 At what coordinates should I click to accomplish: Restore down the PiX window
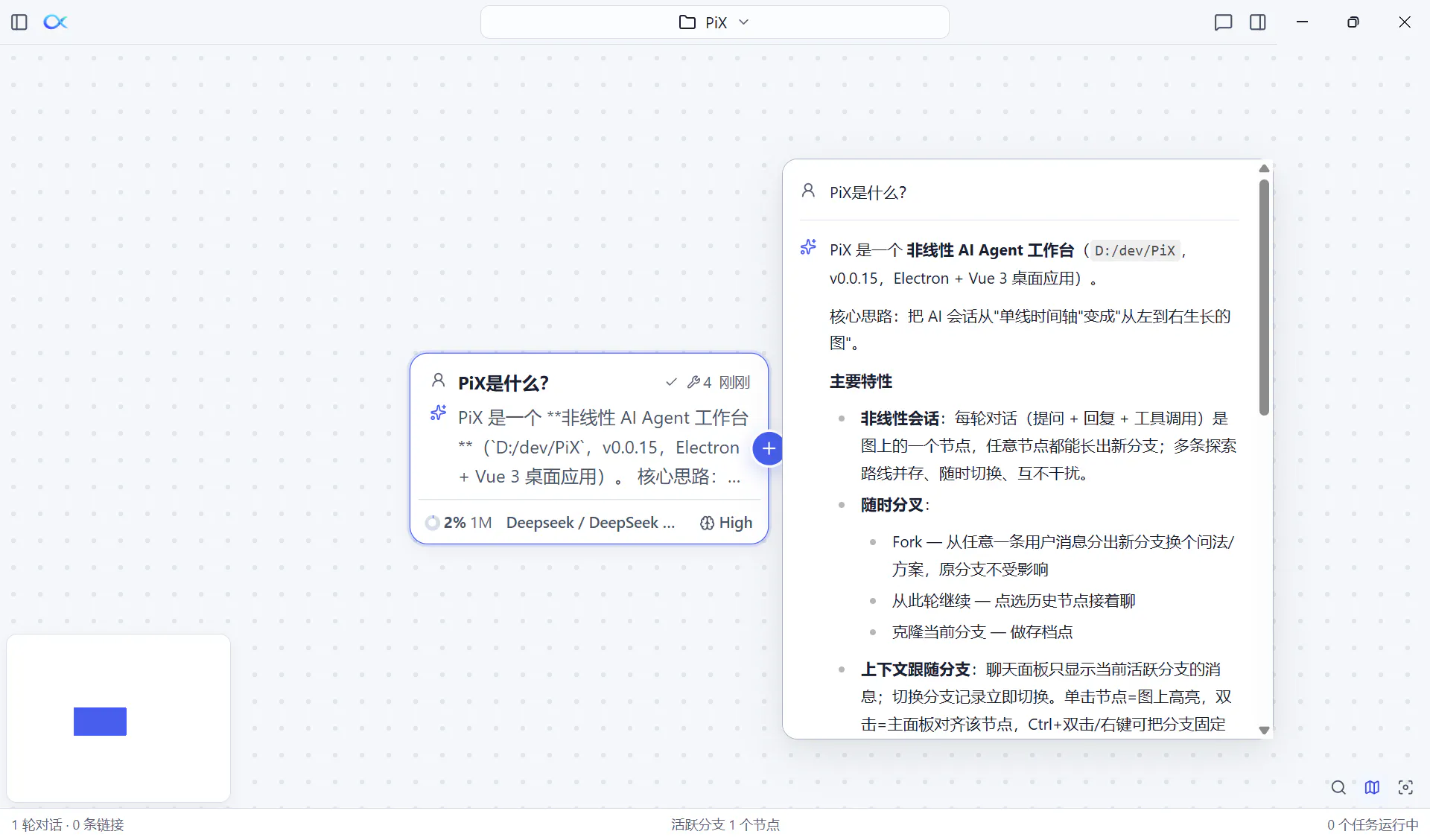(1353, 22)
